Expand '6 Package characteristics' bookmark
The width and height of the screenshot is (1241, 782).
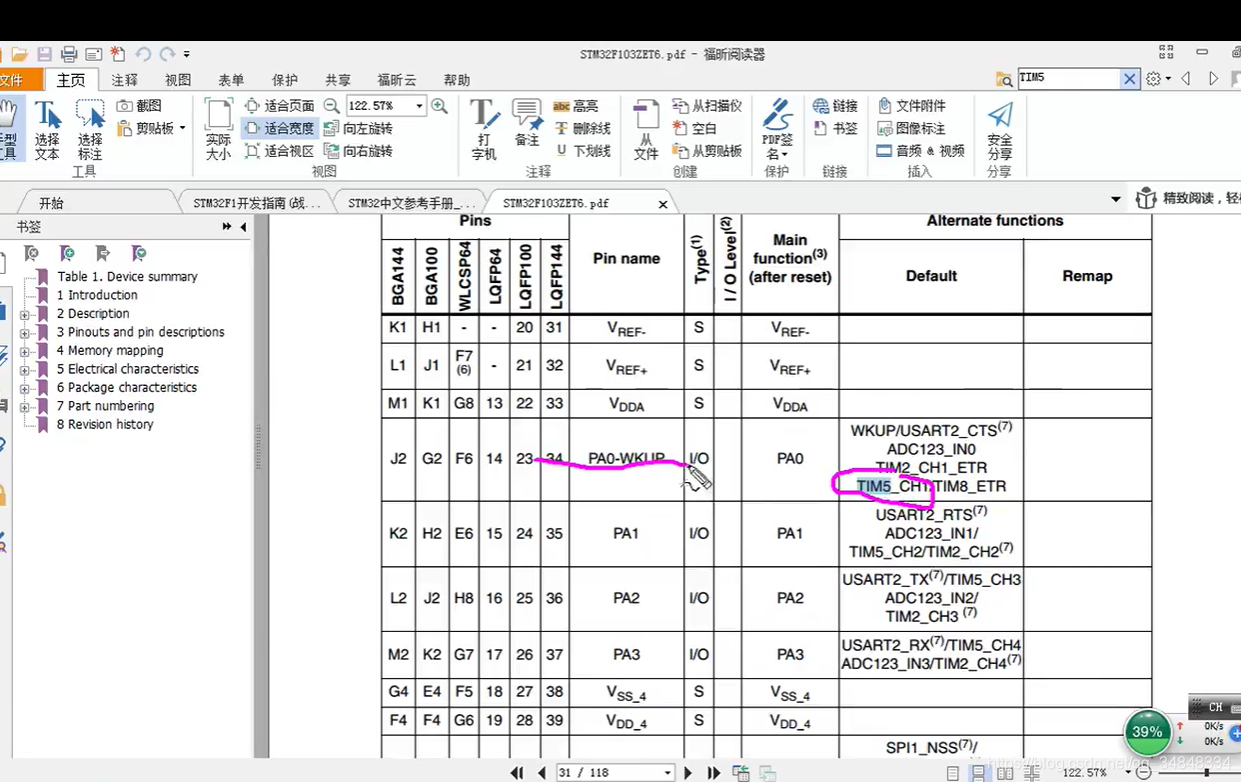(25, 388)
